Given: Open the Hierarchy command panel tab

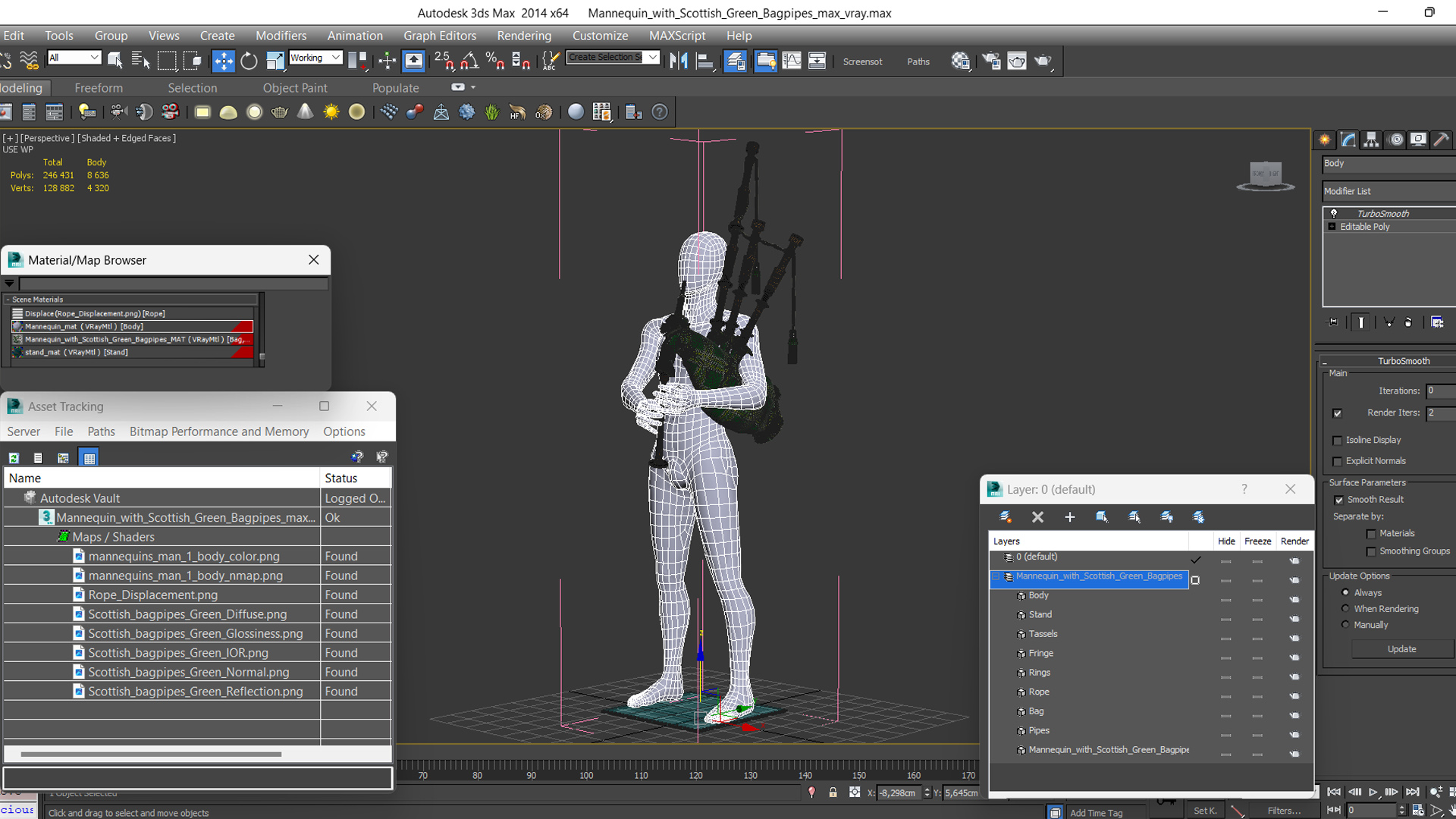Looking at the screenshot, I should [1371, 140].
